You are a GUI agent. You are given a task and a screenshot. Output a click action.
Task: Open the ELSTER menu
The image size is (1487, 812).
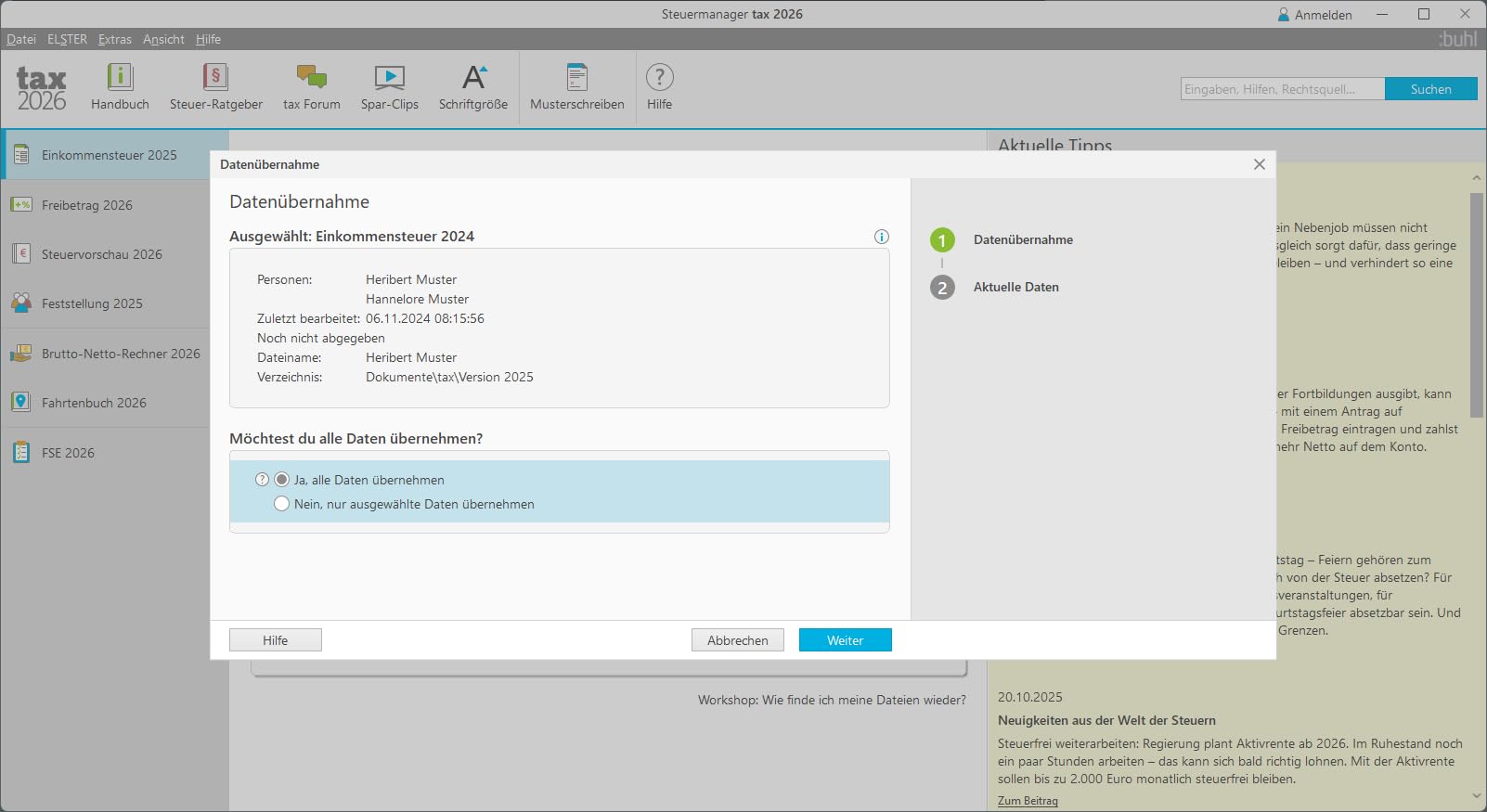click(x=67, y=39)
